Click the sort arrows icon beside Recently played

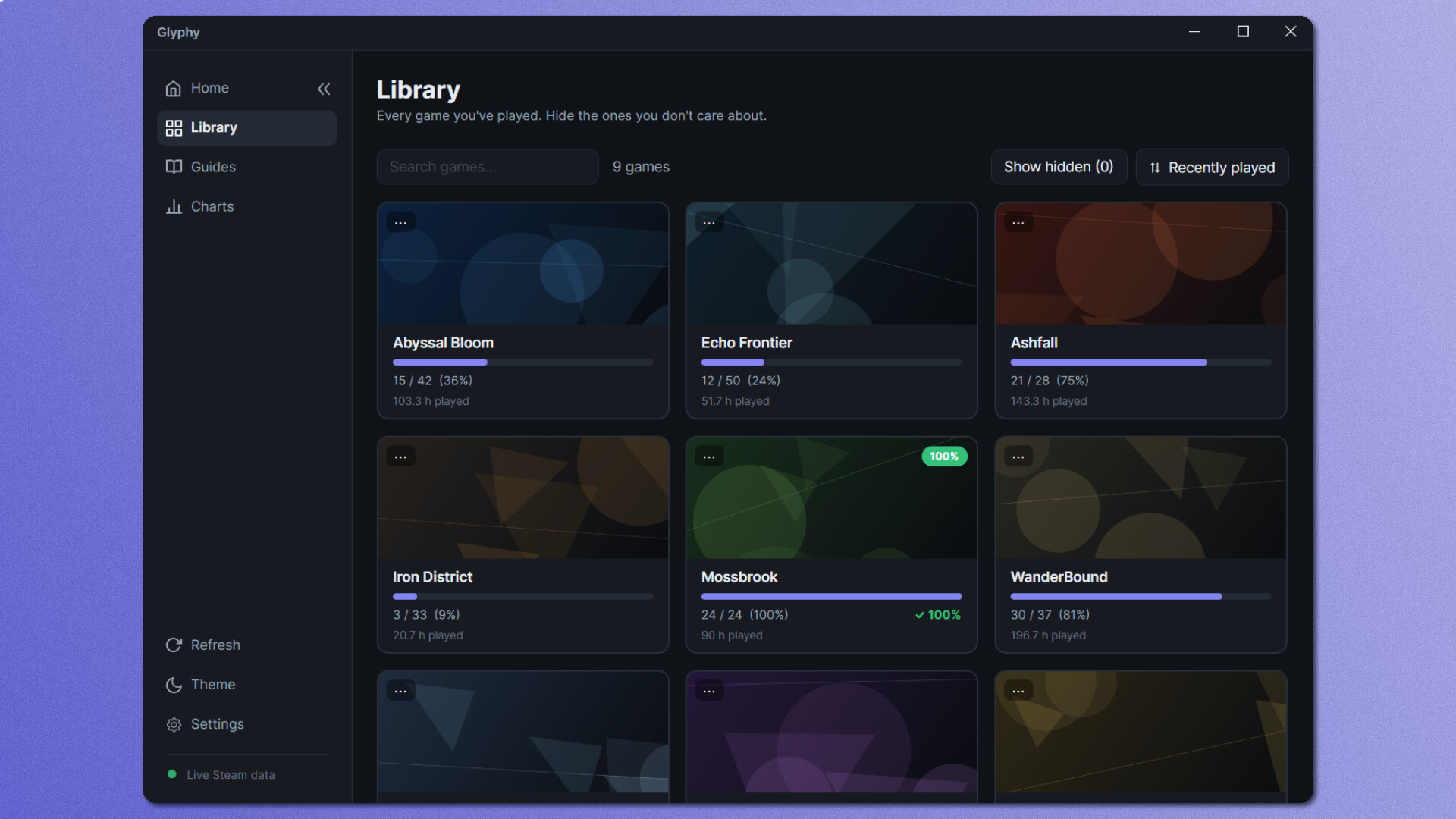point(1154,168)
